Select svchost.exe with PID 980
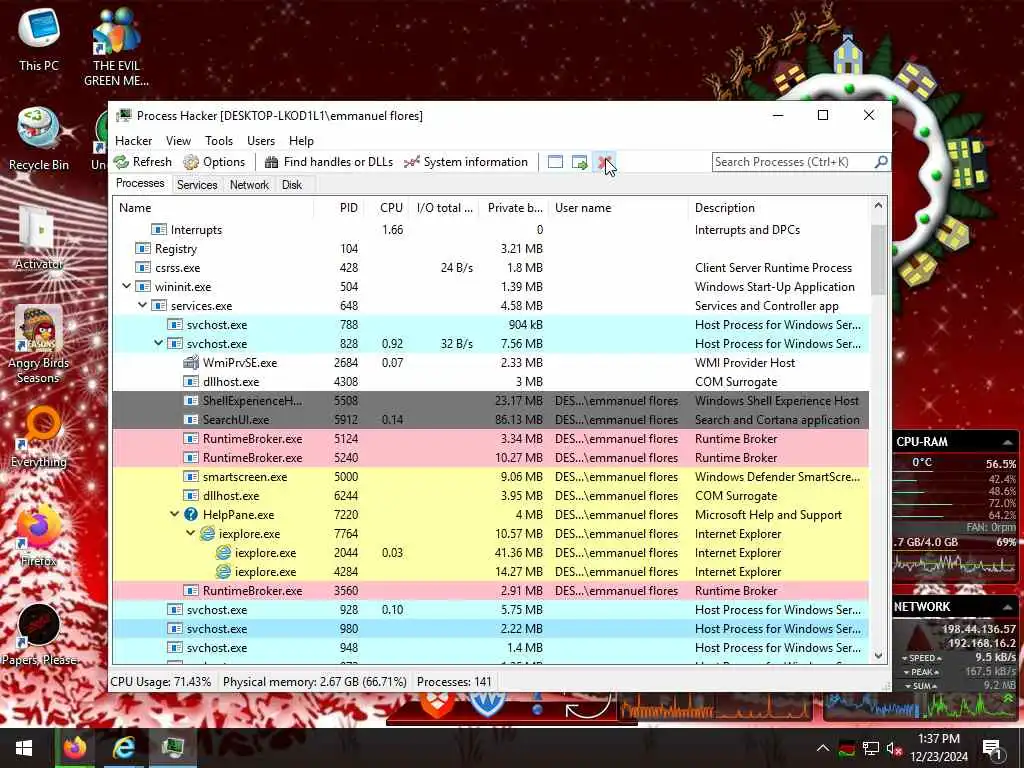Screen dimensions: 1024x768 491,628
